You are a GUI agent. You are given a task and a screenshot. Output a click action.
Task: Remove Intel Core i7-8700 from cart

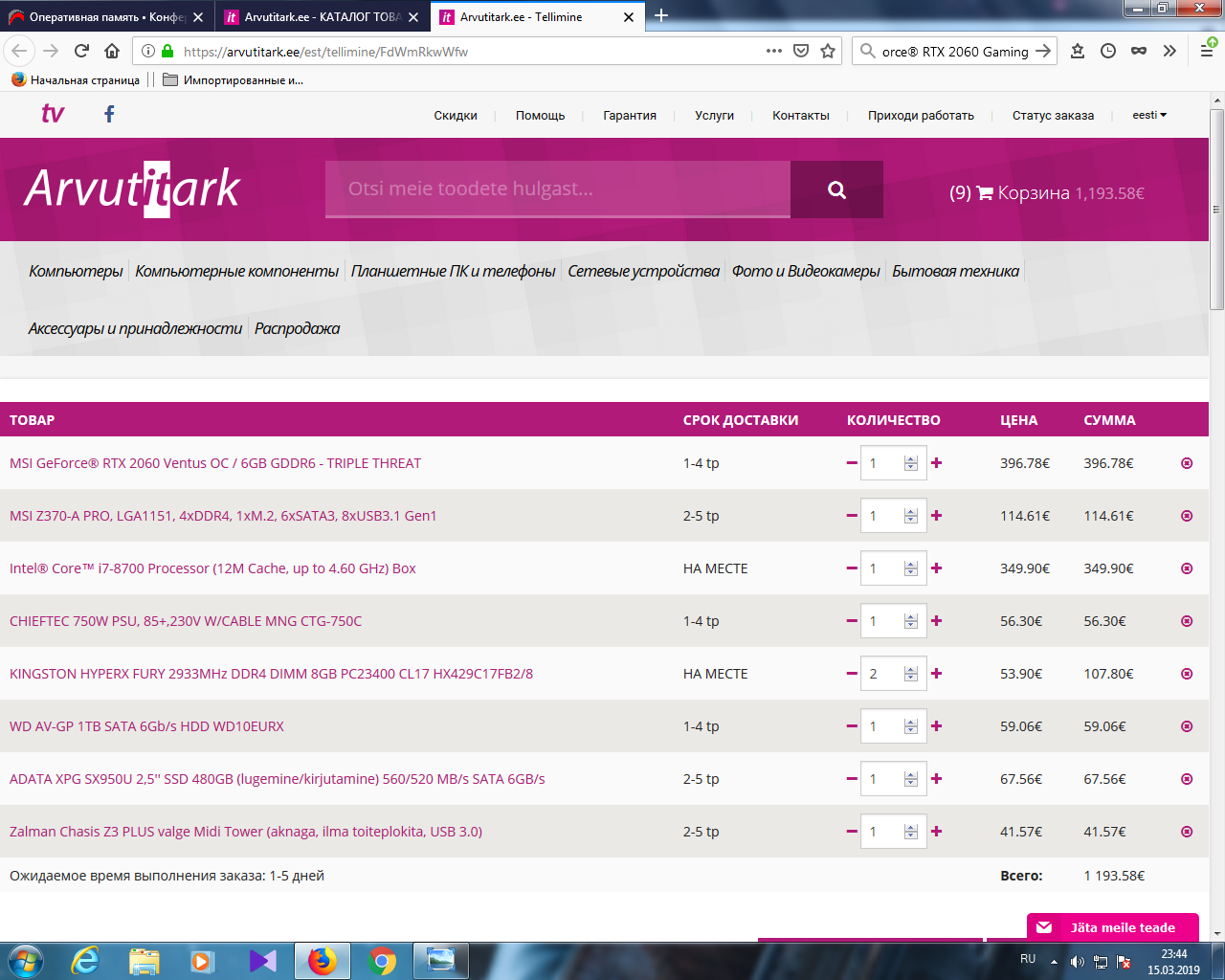[1187, 568]
